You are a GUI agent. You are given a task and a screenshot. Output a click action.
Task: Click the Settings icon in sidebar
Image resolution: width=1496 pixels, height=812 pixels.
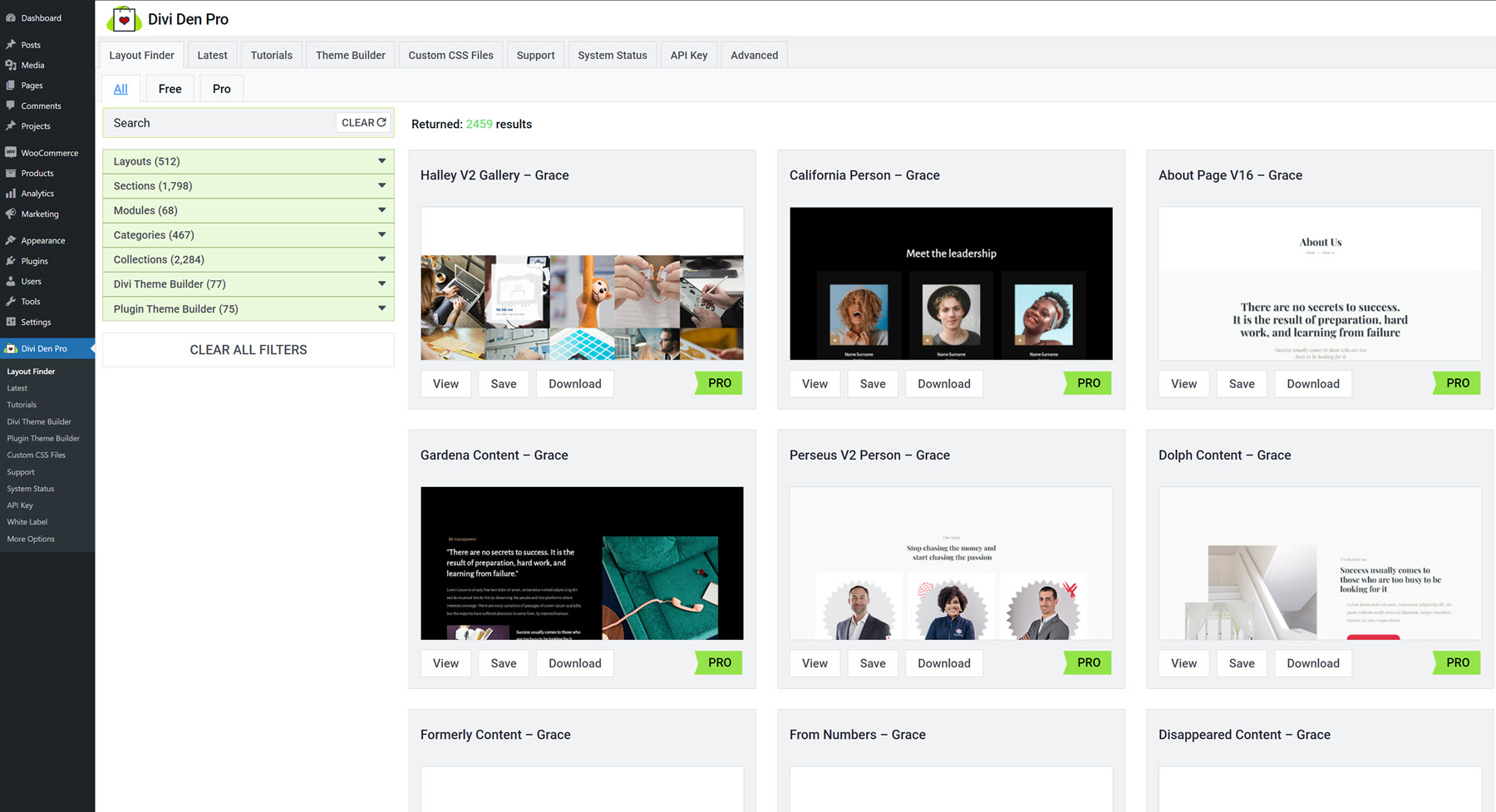pos(11,322)
